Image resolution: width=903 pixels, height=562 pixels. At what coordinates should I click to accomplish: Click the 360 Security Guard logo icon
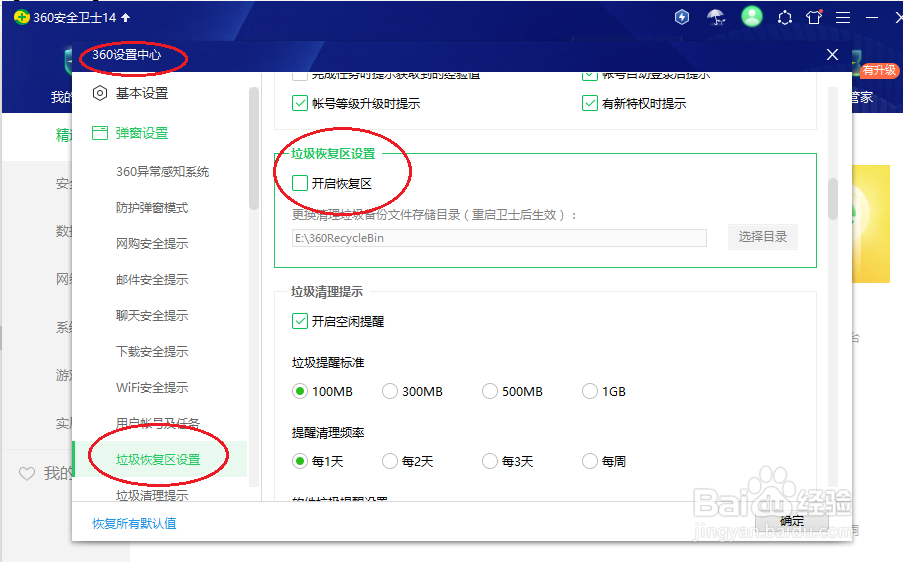coord(21,17)
